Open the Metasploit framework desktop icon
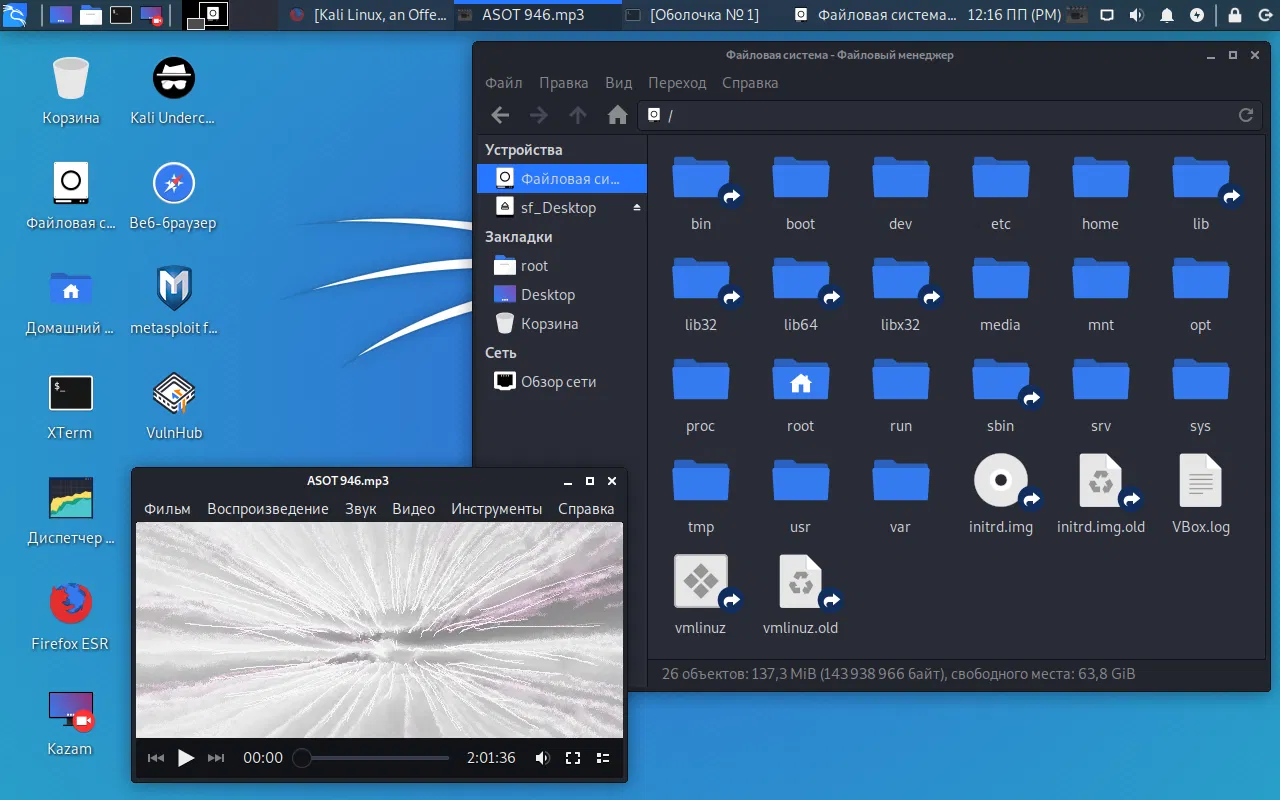The width and height of the screenshot is (1280, 800). (174, 290)
